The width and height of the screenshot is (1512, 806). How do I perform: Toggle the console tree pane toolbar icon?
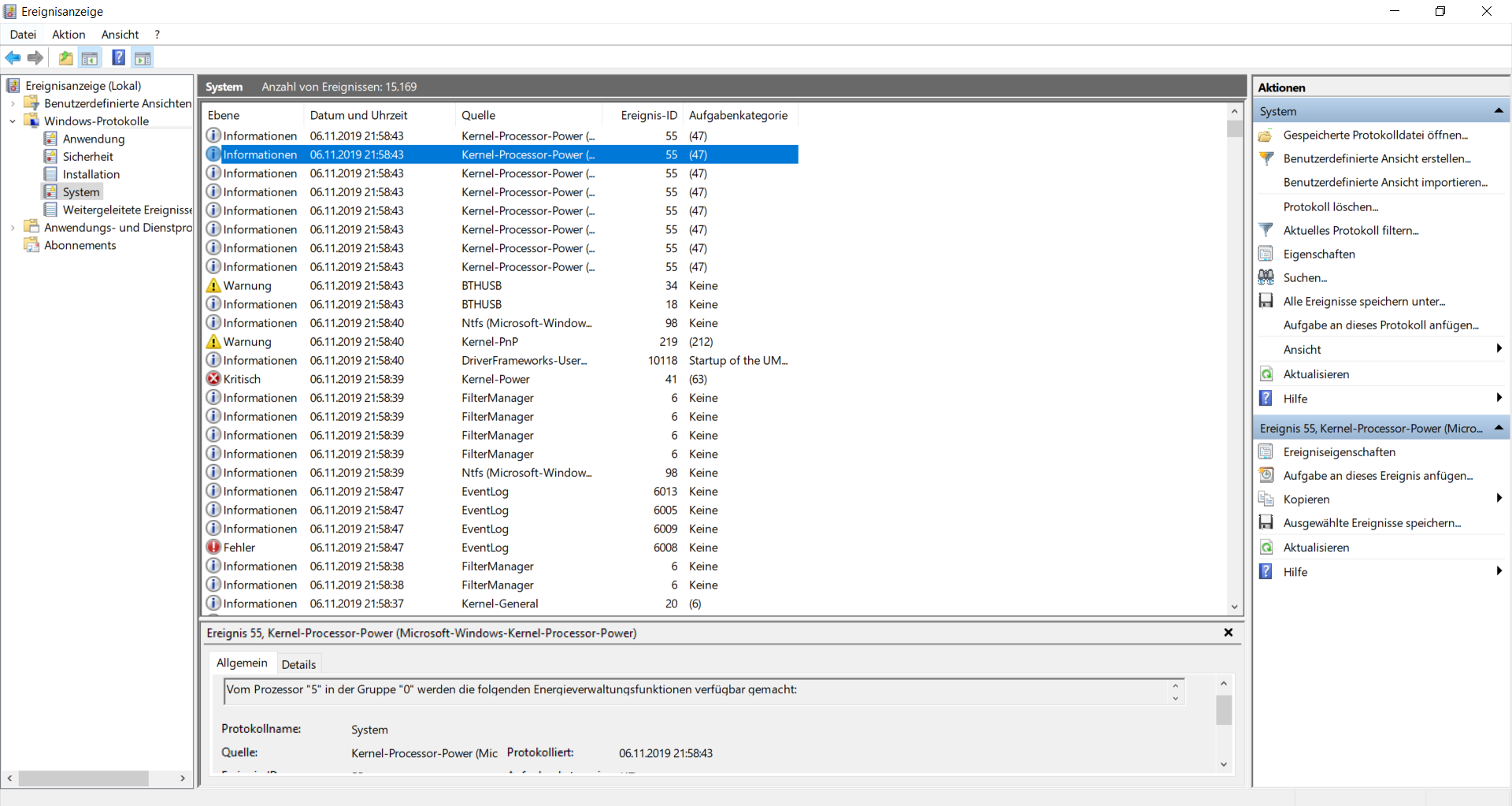[90, 58]
